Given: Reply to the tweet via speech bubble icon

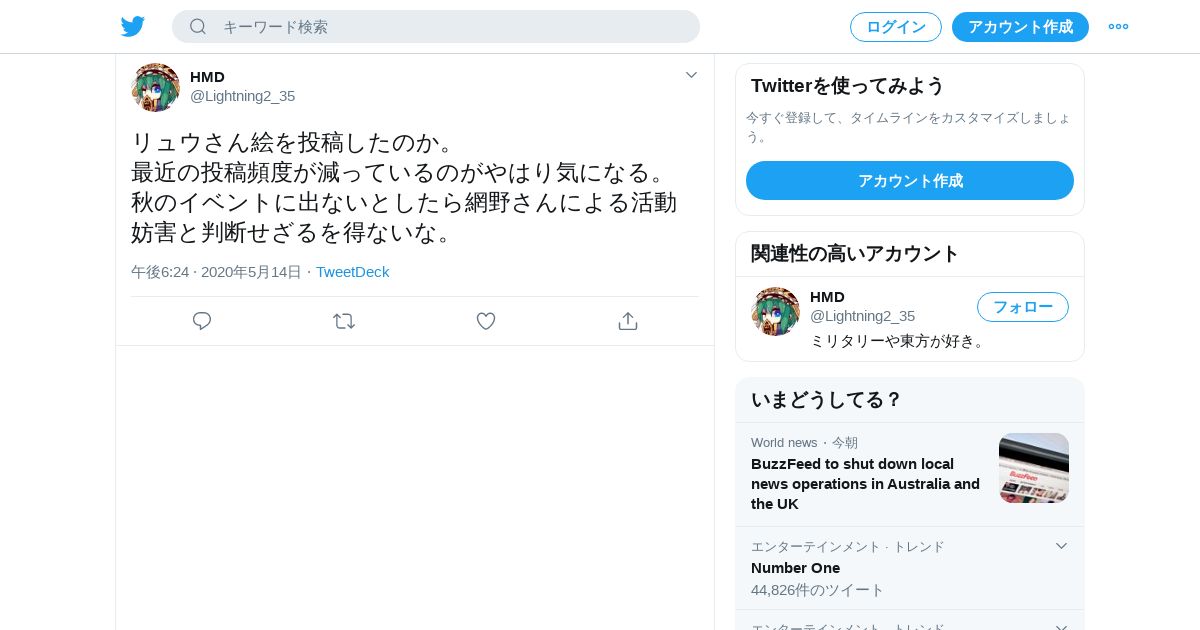Looking at the screenshot, I should click(x=202, y=321).
